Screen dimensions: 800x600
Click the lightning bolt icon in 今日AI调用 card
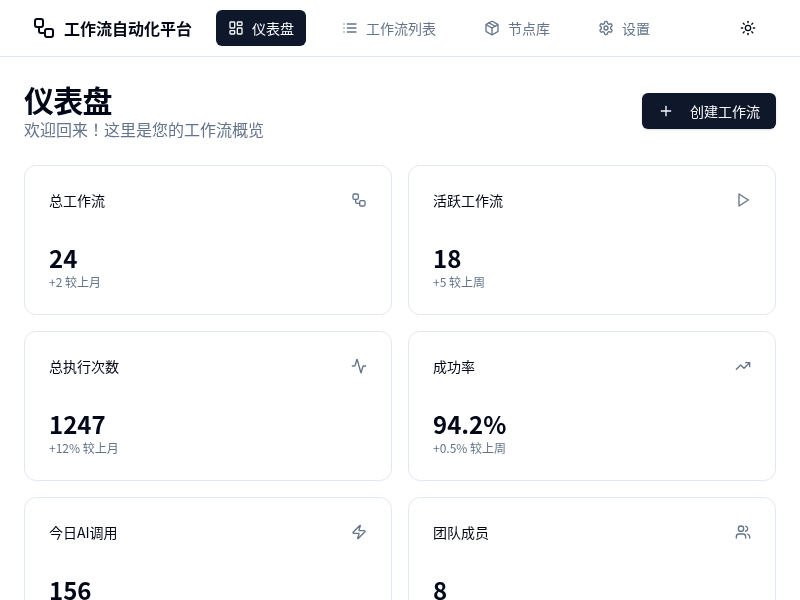coord(359,532)
